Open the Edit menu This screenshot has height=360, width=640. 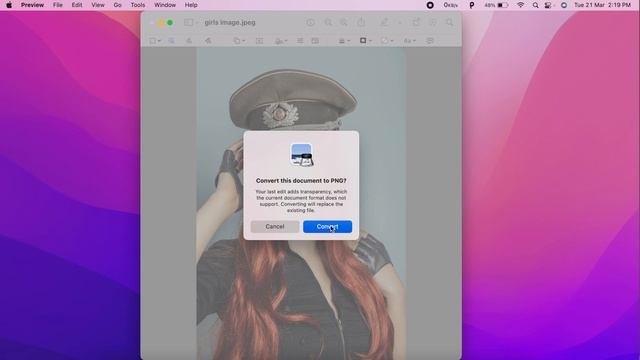click(x=77, y=5)
